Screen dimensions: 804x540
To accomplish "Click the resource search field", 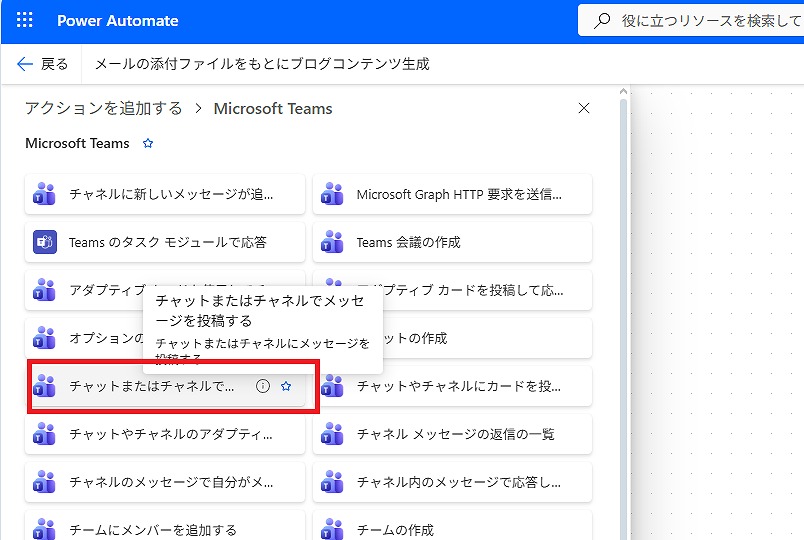I will click(700, 20).
